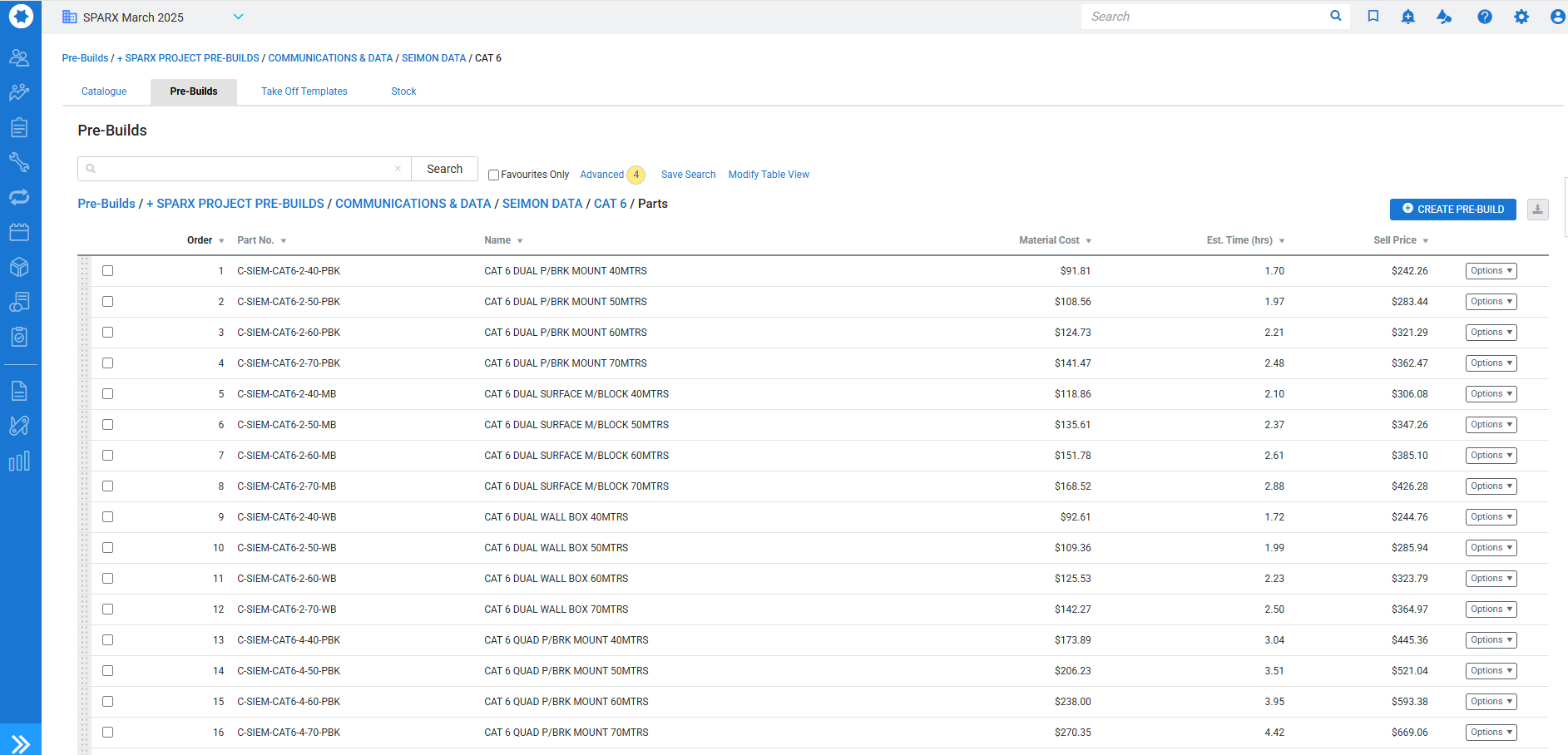Open the calendar icon in sidebar

pyautogui.click(x=19, y=232)
